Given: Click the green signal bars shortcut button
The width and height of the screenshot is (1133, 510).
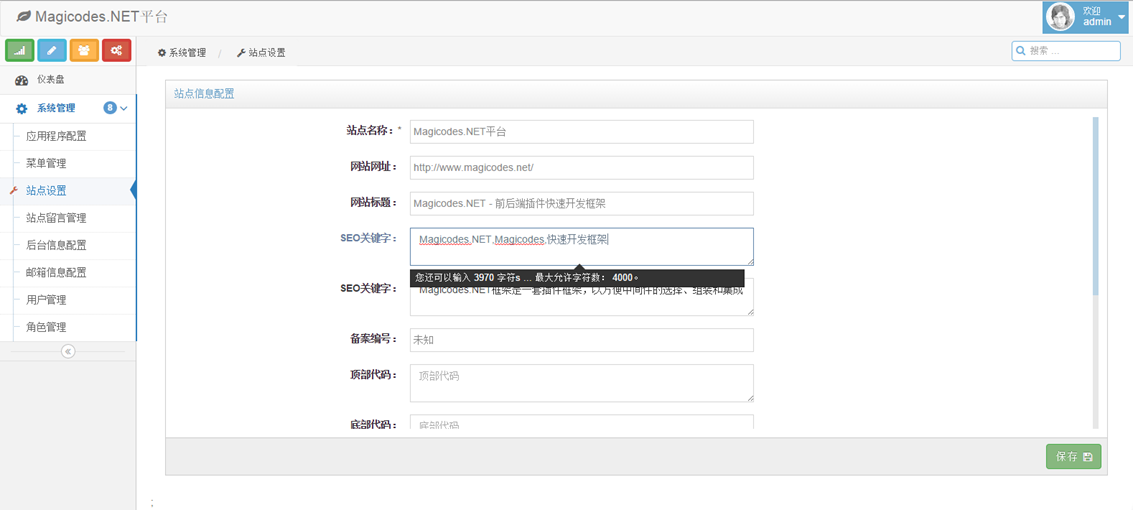Looking at the screenshot, I should tap(20, 51).
